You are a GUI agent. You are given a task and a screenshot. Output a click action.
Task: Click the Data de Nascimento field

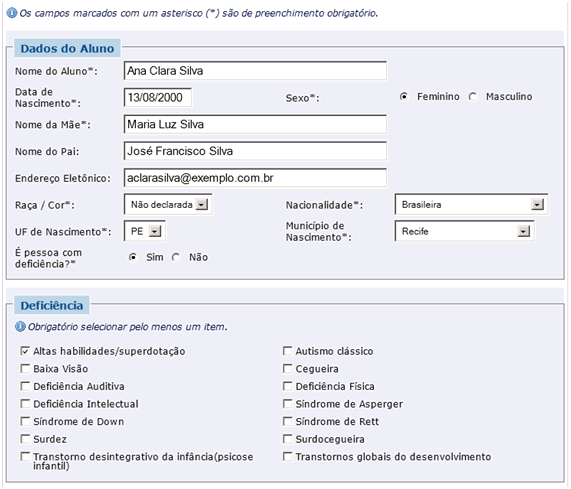(x=158, y=97)
